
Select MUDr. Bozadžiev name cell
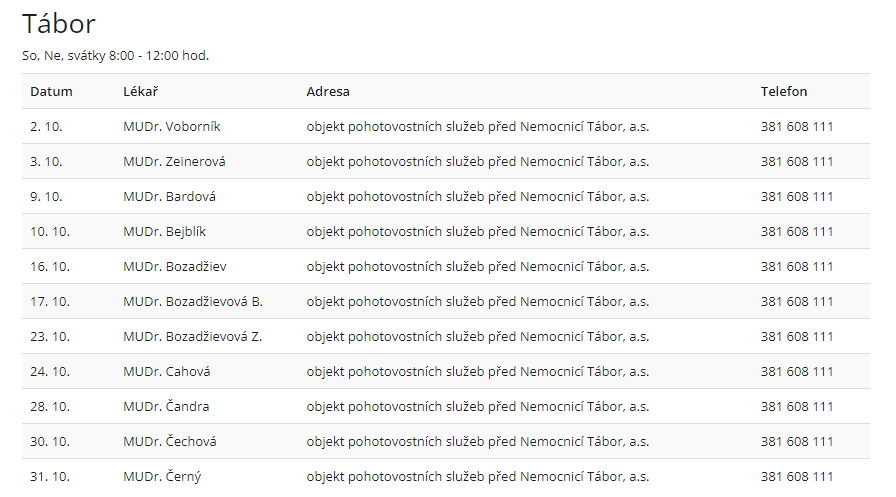tap(175, 267)
